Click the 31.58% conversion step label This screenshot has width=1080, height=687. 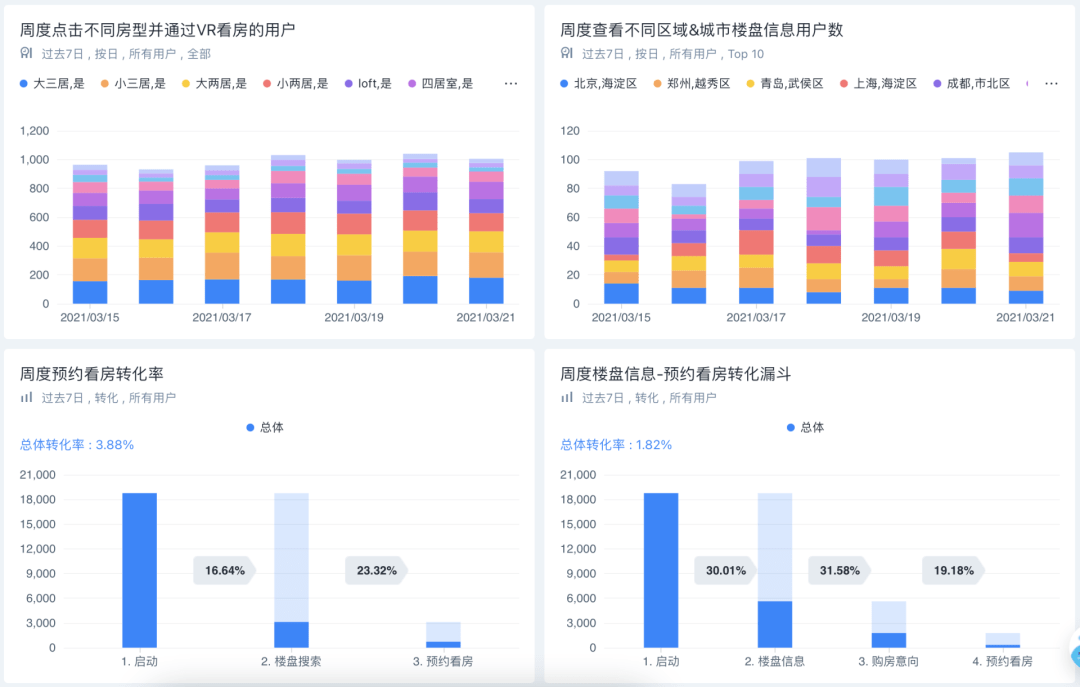click(839, 571)
